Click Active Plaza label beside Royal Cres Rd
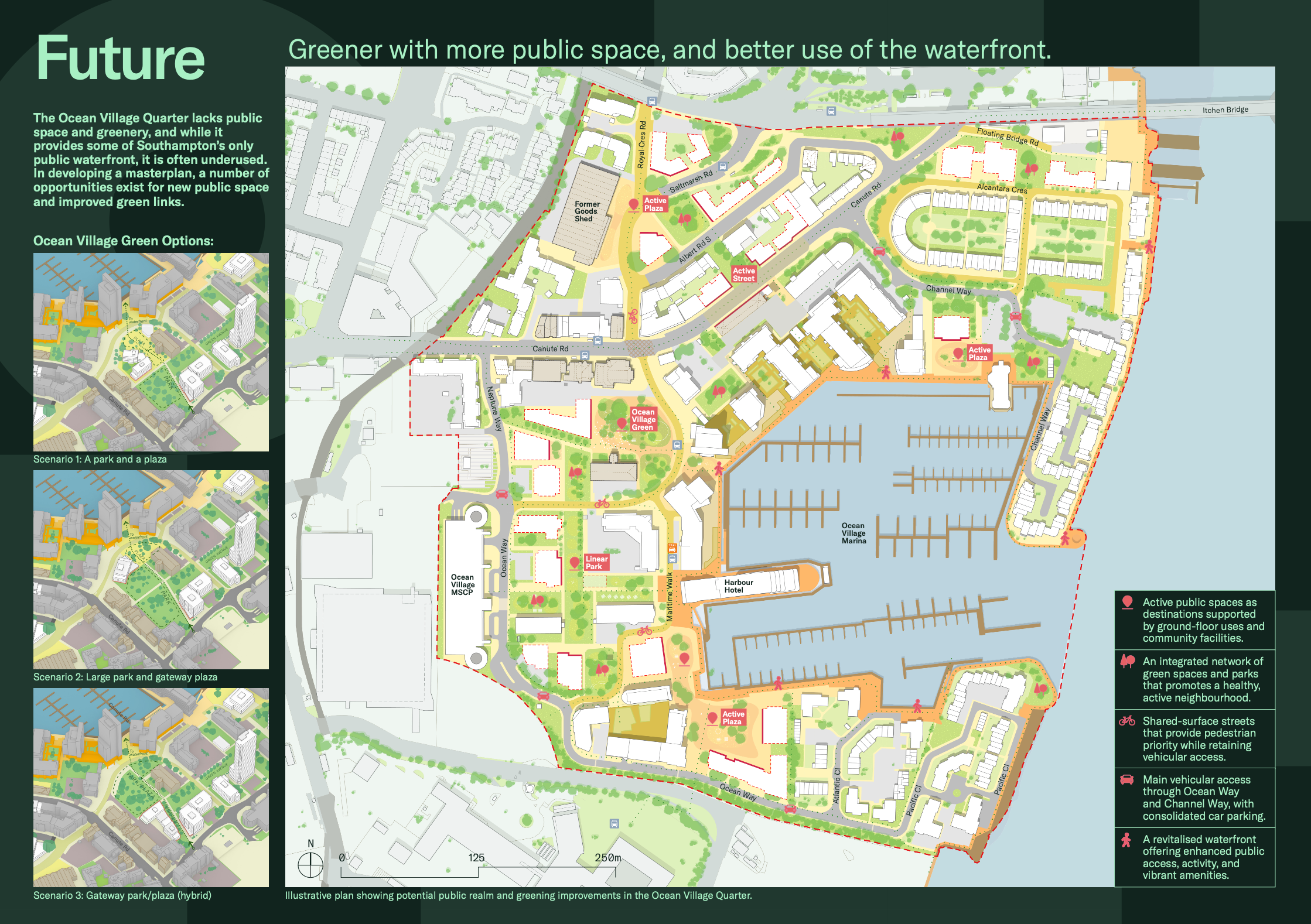 coord(655,204)
